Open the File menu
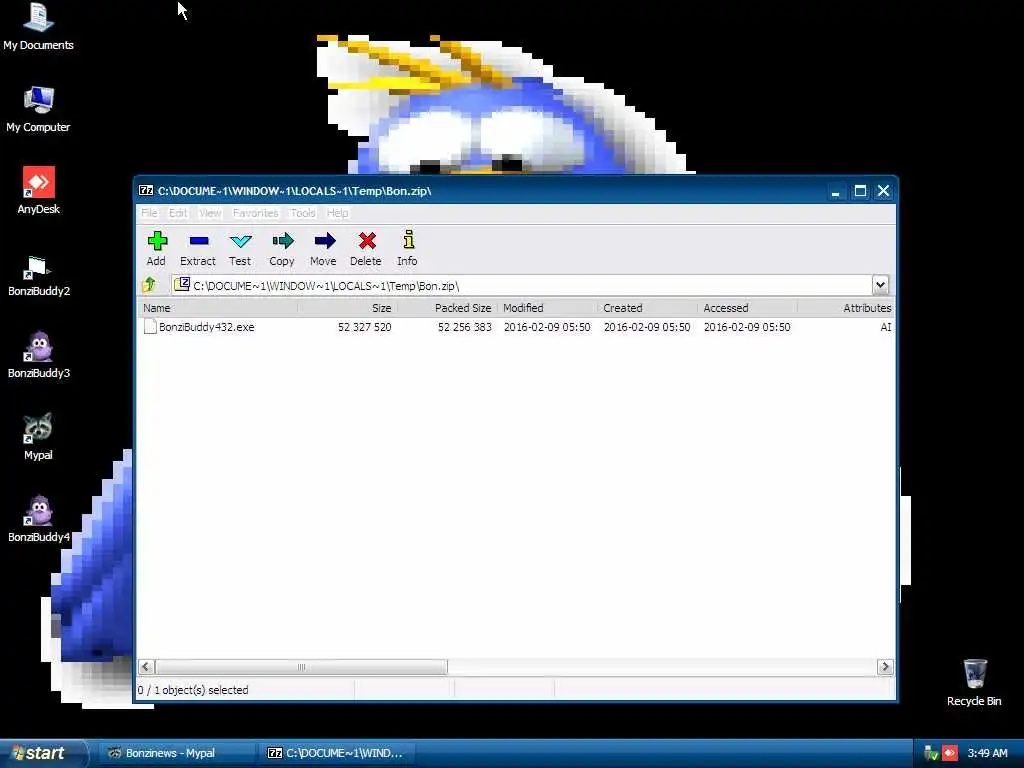The image size is (1024, 768). coord(149,213)
